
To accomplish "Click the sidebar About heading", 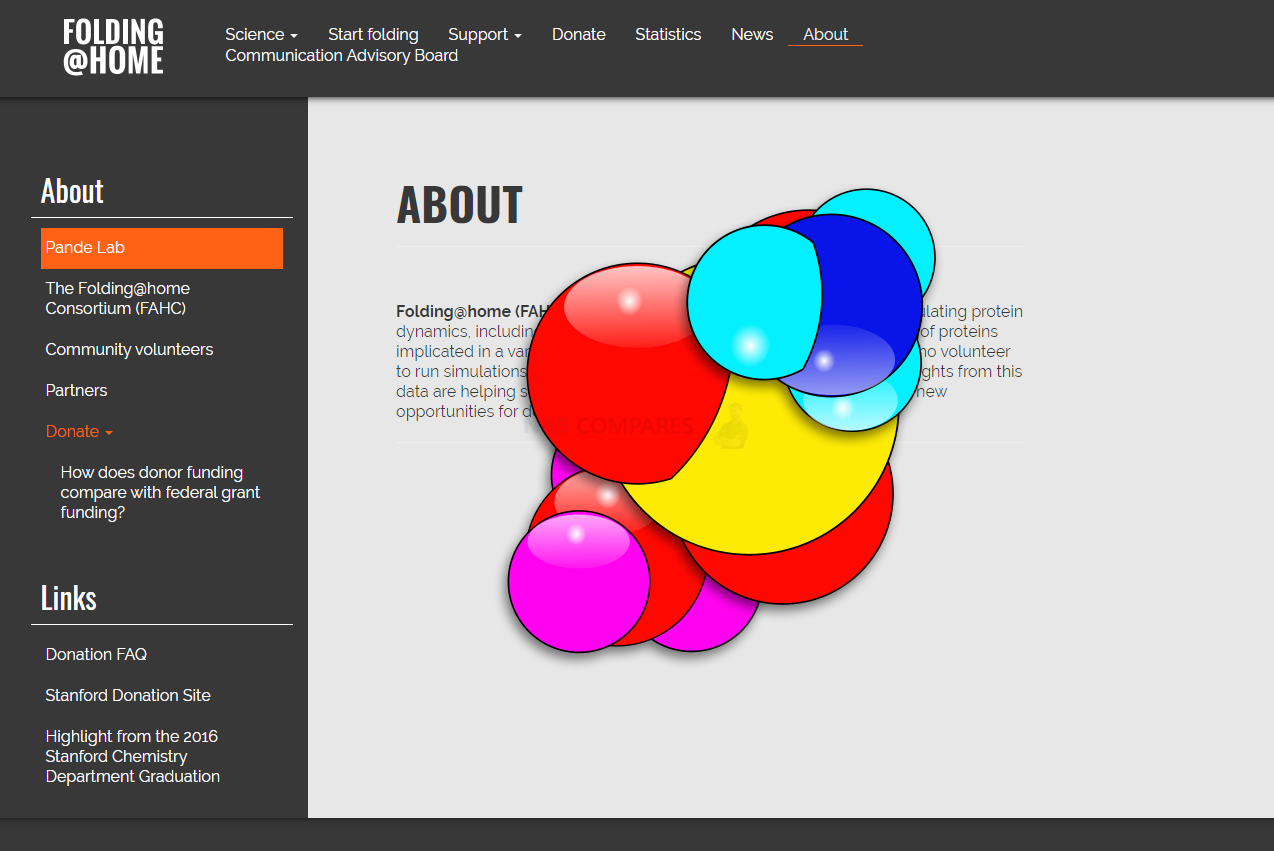I will [72, 191].
